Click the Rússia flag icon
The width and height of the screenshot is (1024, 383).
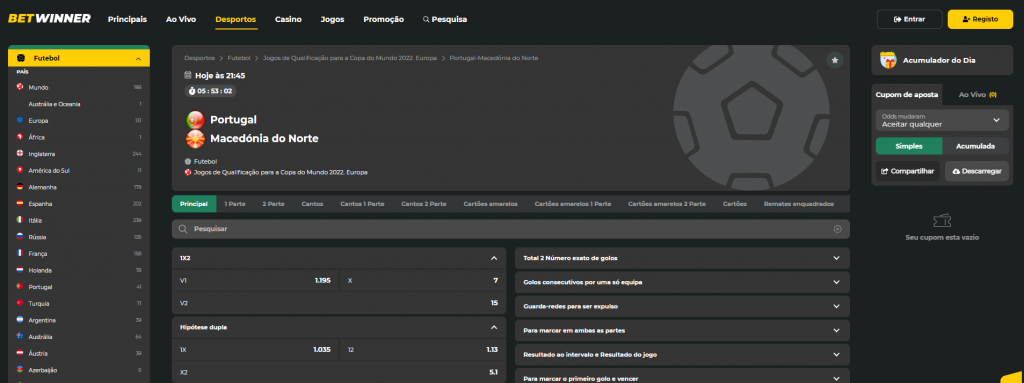20,237
